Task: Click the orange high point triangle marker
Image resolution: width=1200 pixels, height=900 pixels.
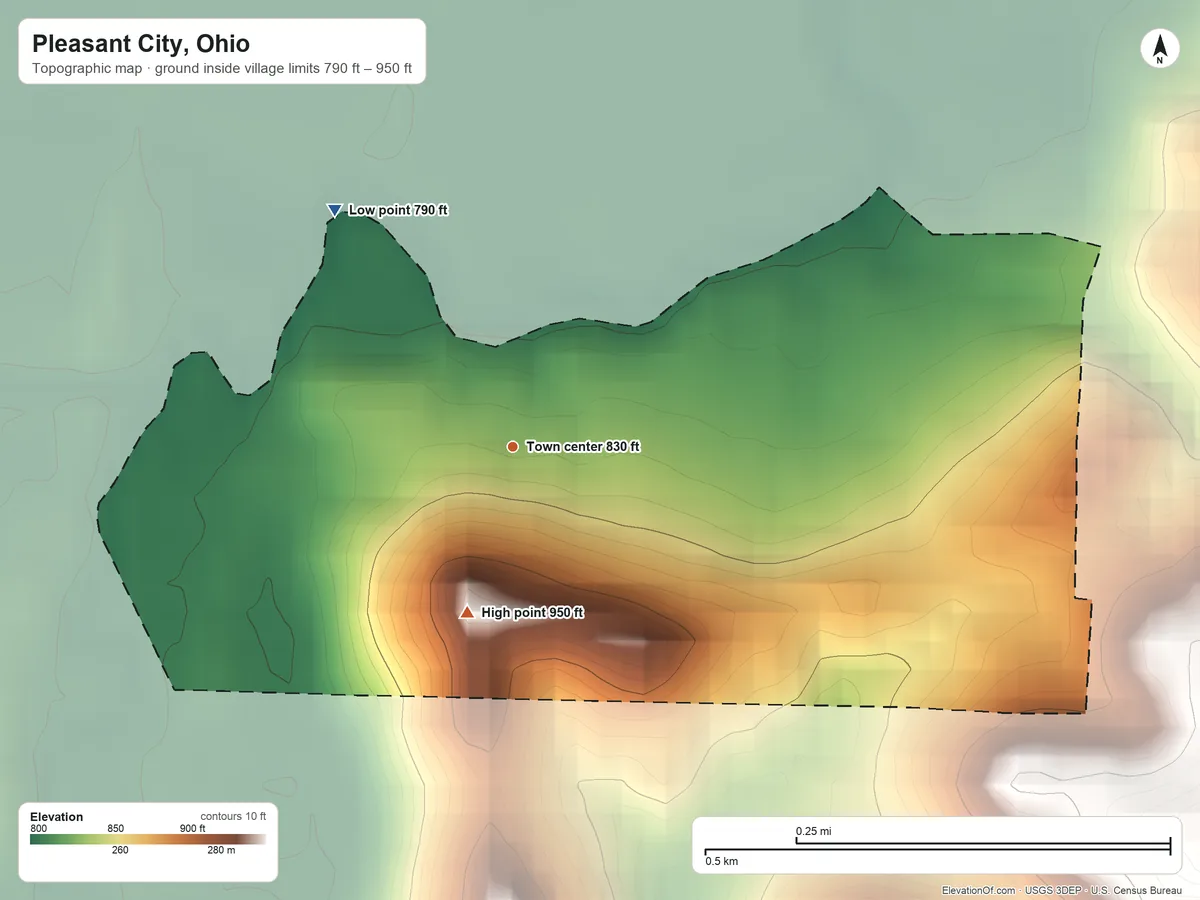Action: click(x=467, y=612)
